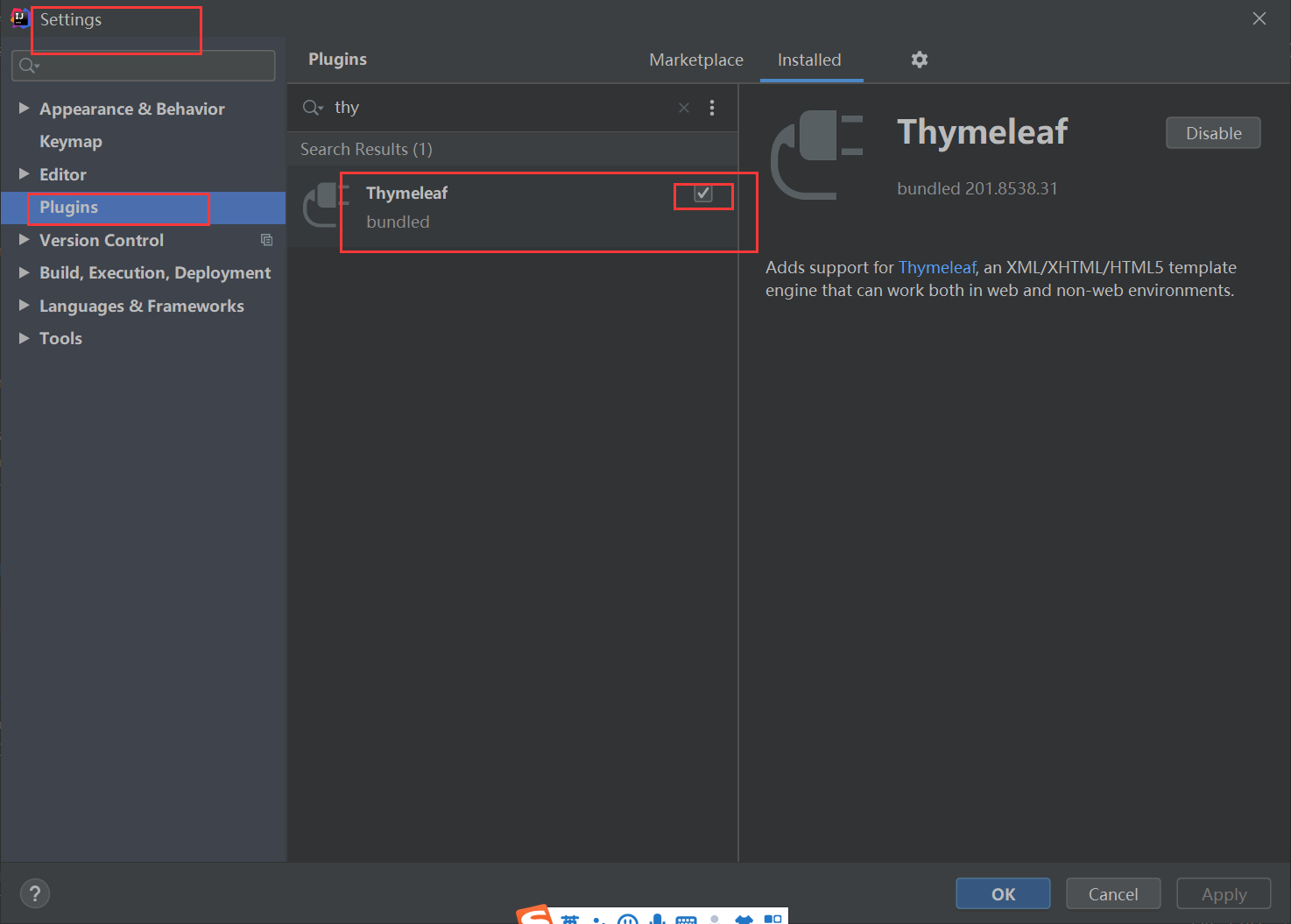Image resolution: width=1291 pixels, height=924 pixels.
Task: Open Appearance & Behavior settings
Action: (132, 109)
